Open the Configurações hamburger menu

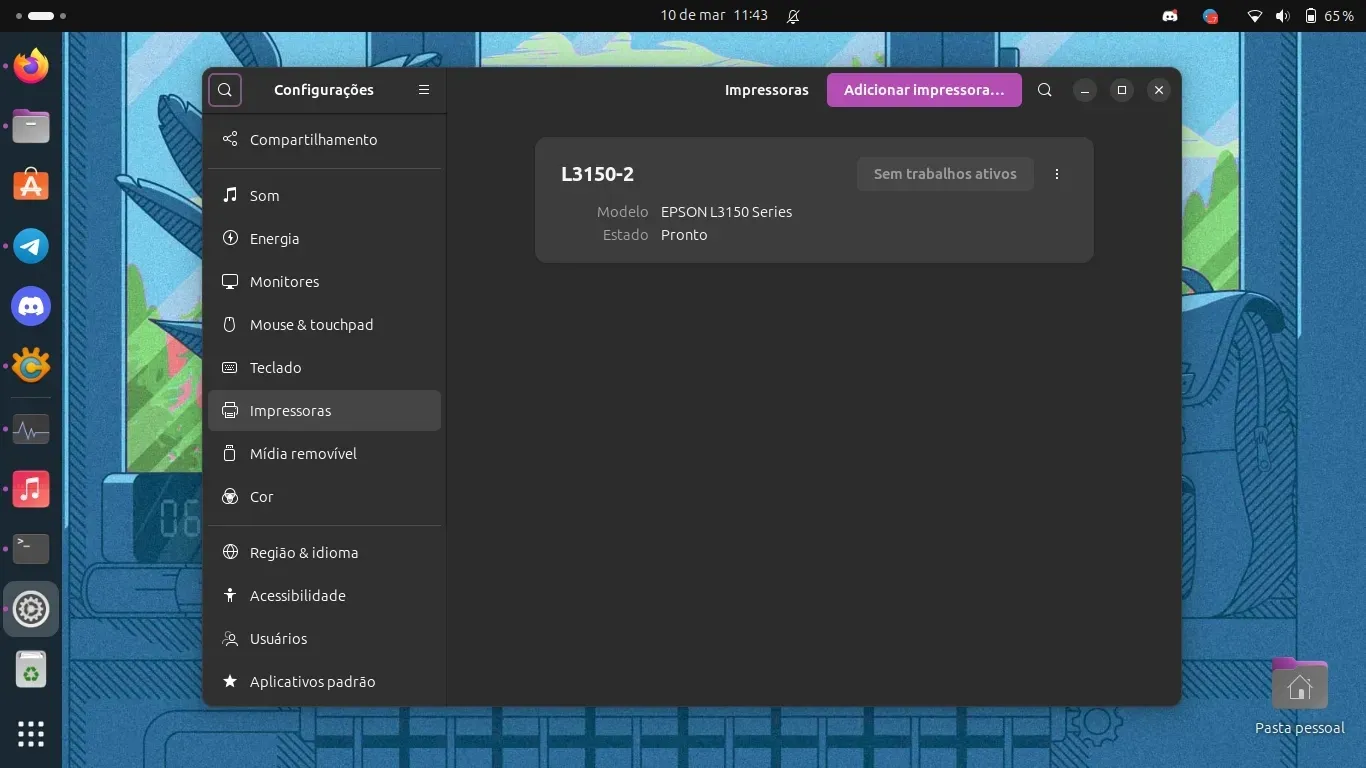(424, 90)
